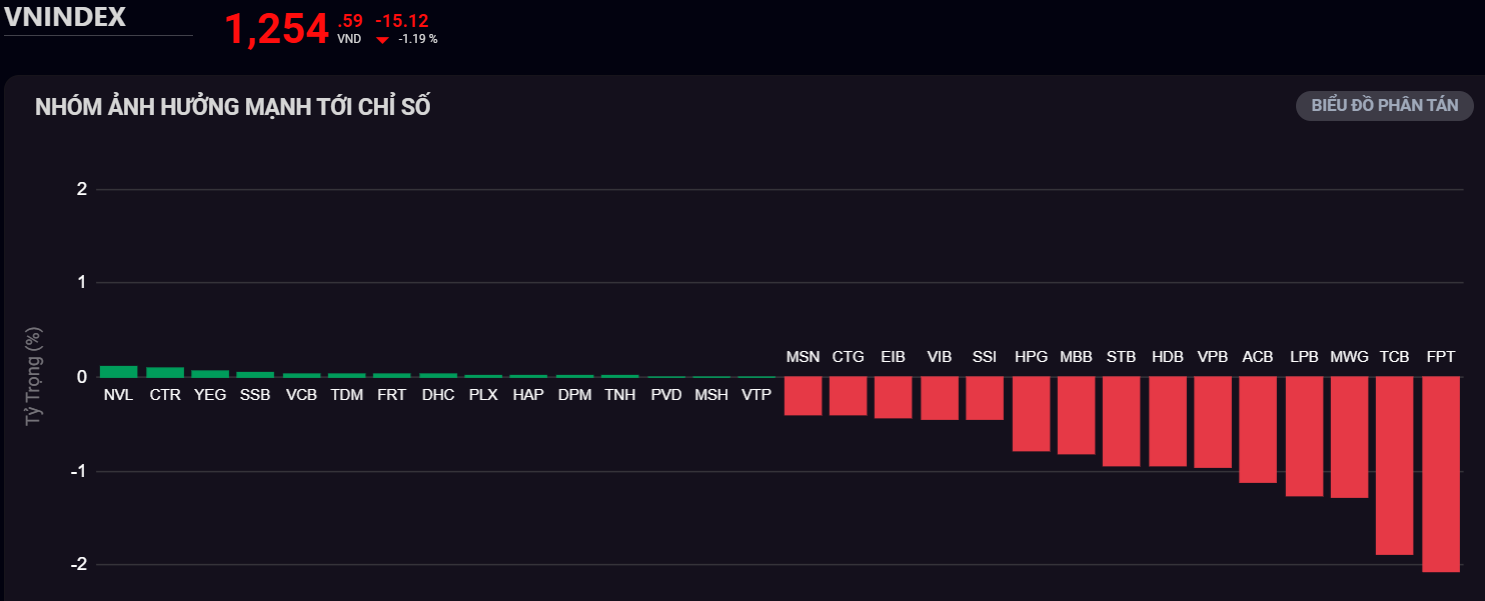Click the red down arrow indicator
Screen dimensions: 1485x601
pos(382,40)
